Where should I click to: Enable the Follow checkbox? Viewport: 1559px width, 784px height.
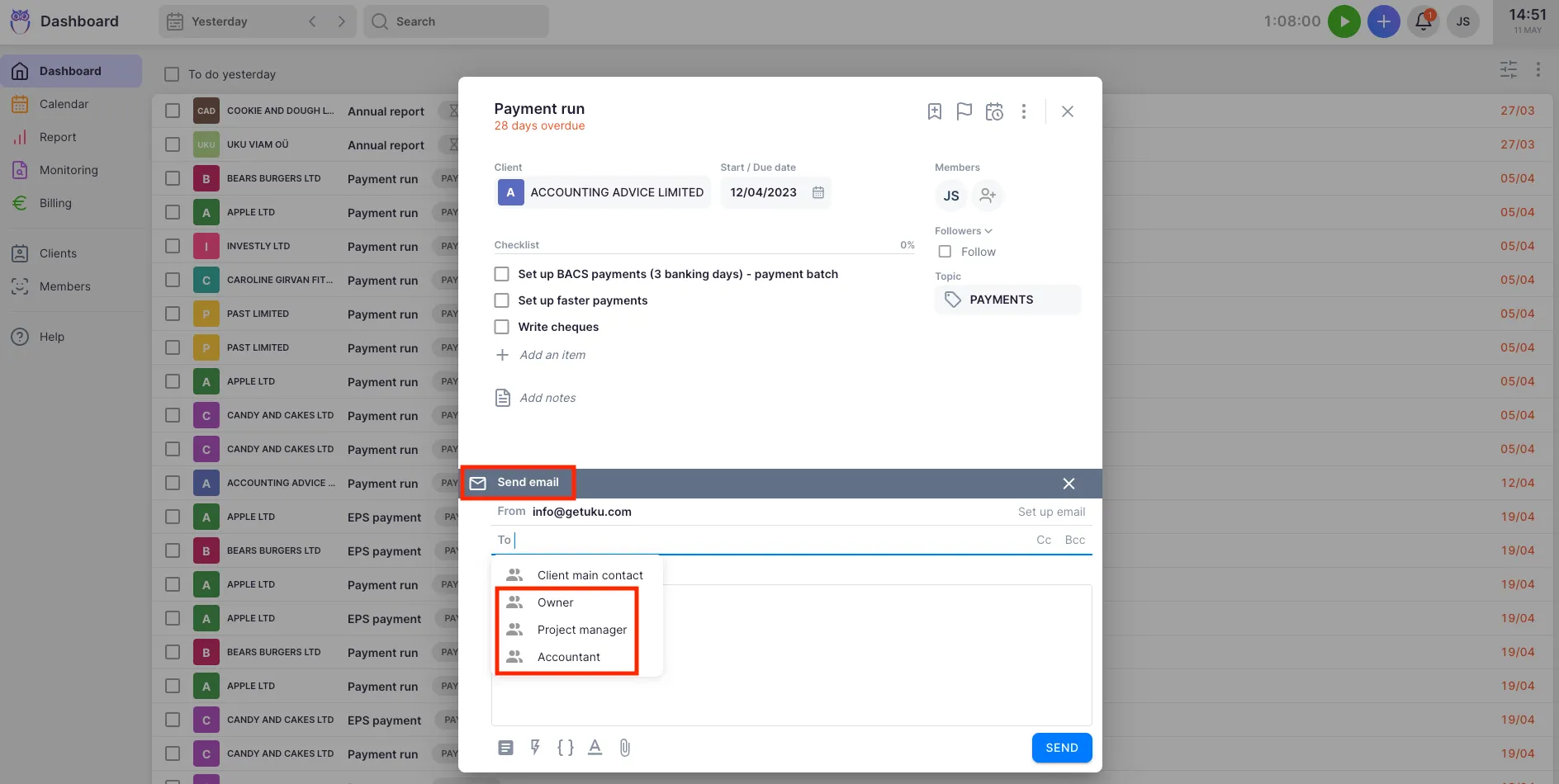click(x=945, y=252)
